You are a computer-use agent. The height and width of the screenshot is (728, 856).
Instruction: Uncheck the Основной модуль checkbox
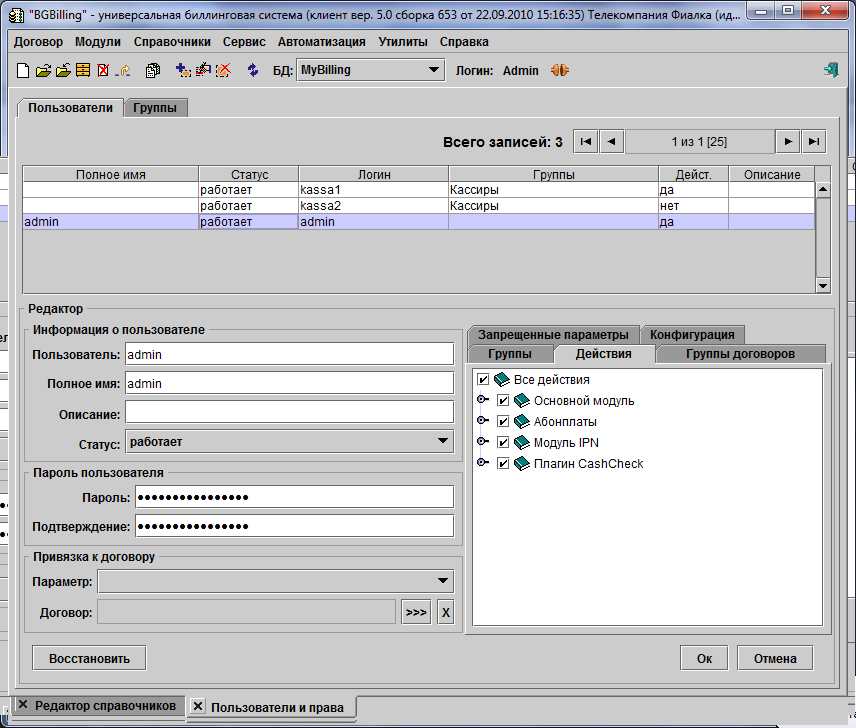coord(503,401)
